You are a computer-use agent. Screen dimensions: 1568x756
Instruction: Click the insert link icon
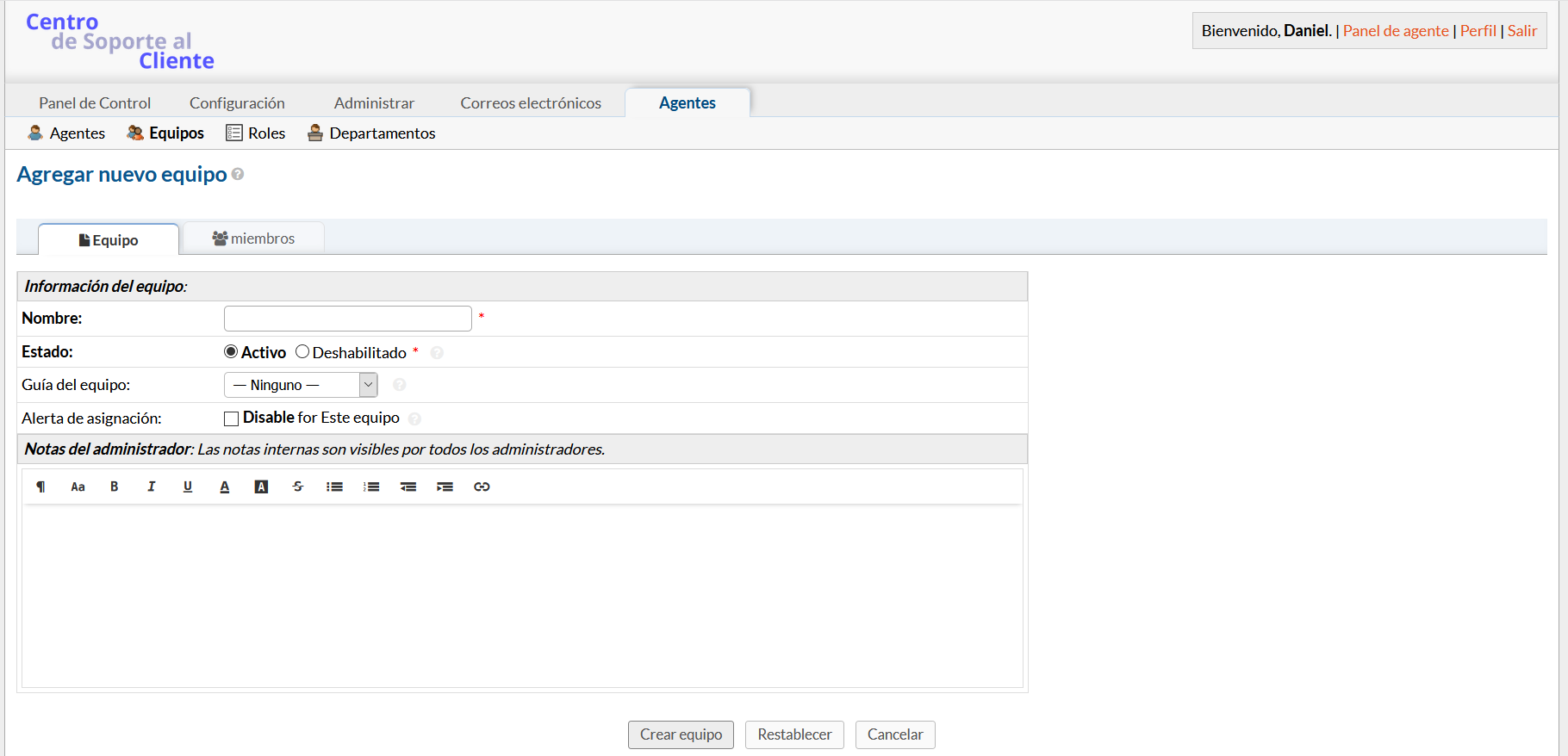point(482,486)
